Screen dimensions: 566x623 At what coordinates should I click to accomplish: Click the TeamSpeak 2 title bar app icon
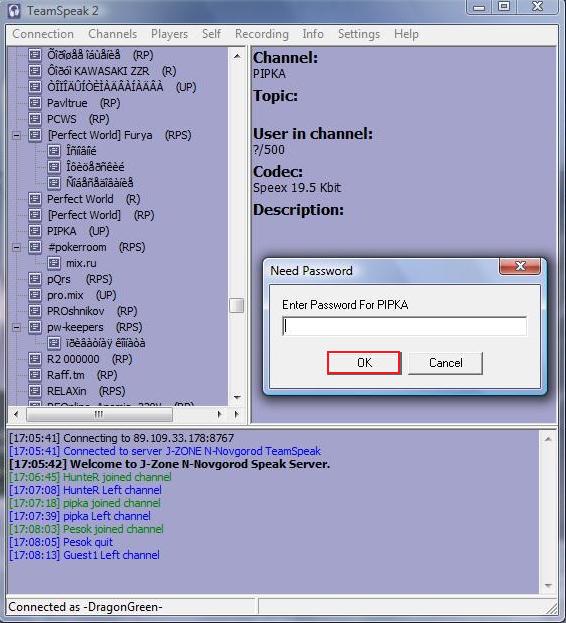[14, 11]
